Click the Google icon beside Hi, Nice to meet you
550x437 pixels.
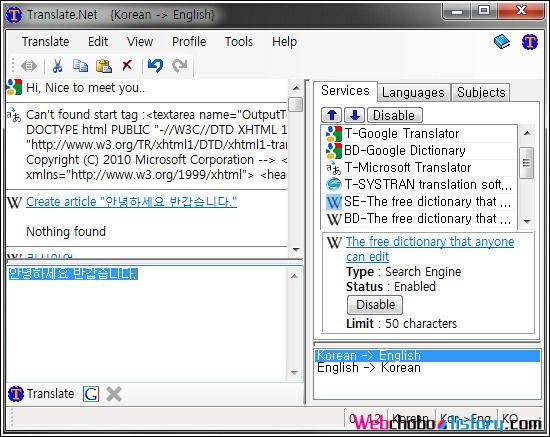tap(14, 87)
